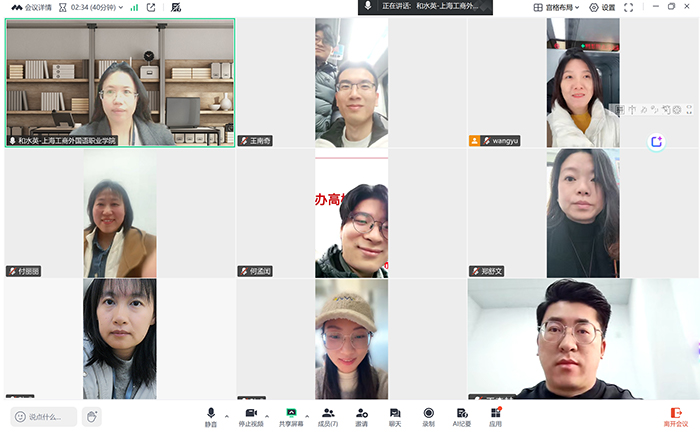Expand share options arrow beside 共享屏幕

(307, 416)
